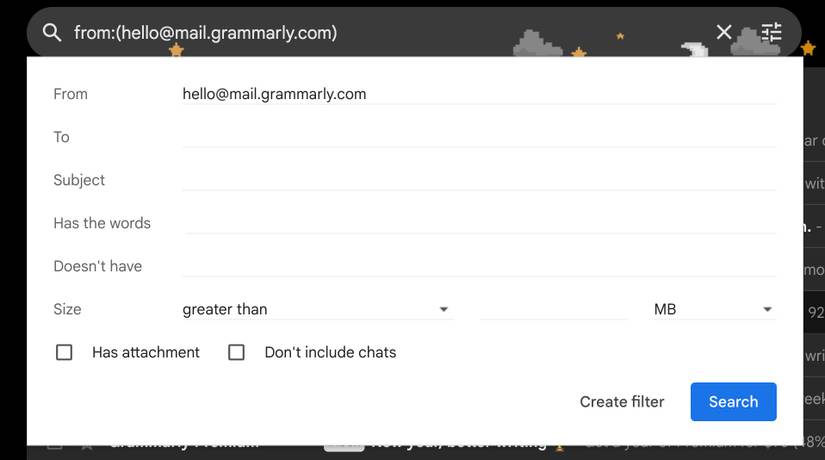Click into the To input field

coord(478,137)
